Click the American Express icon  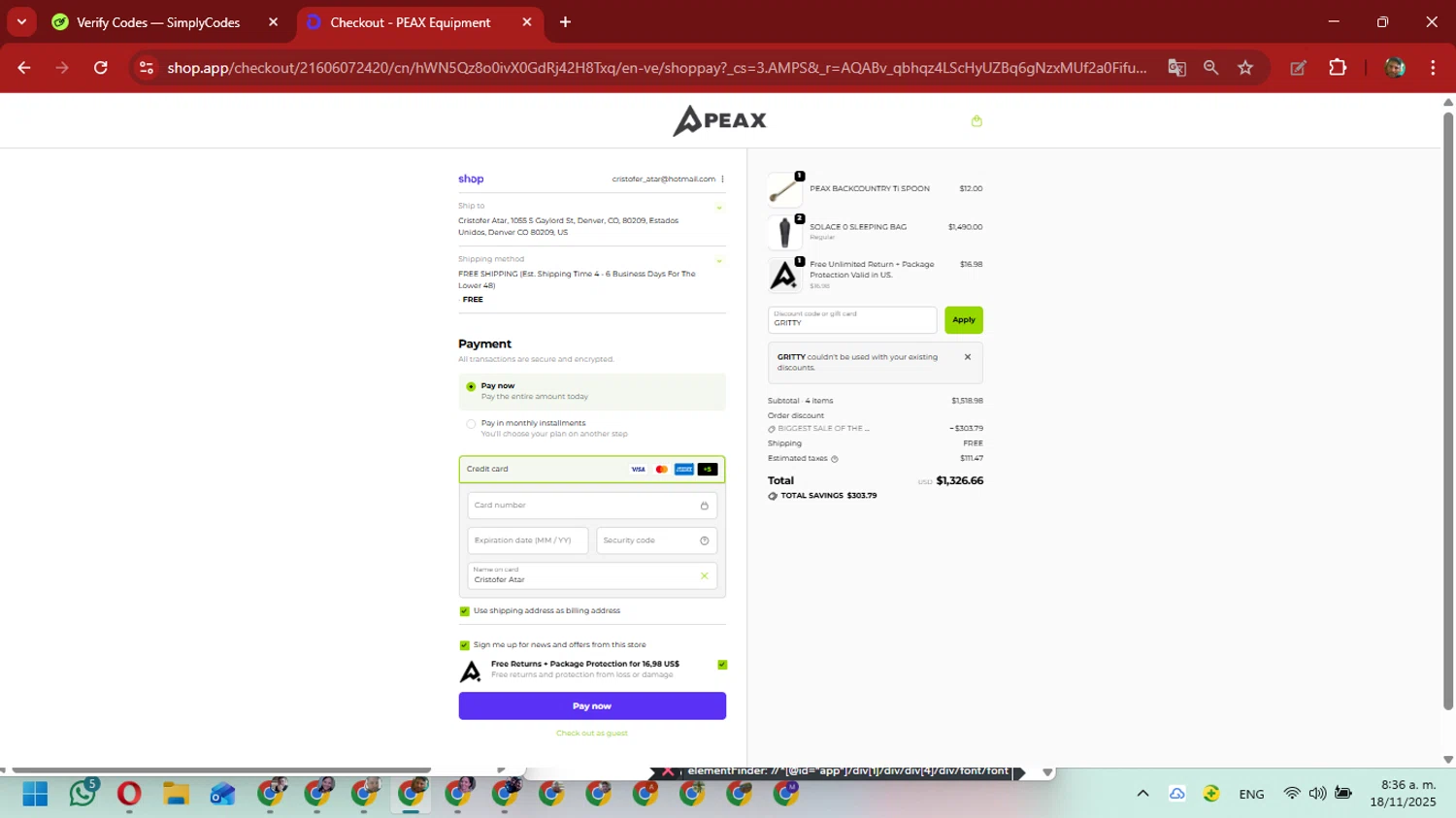click(x=684, y=470)
